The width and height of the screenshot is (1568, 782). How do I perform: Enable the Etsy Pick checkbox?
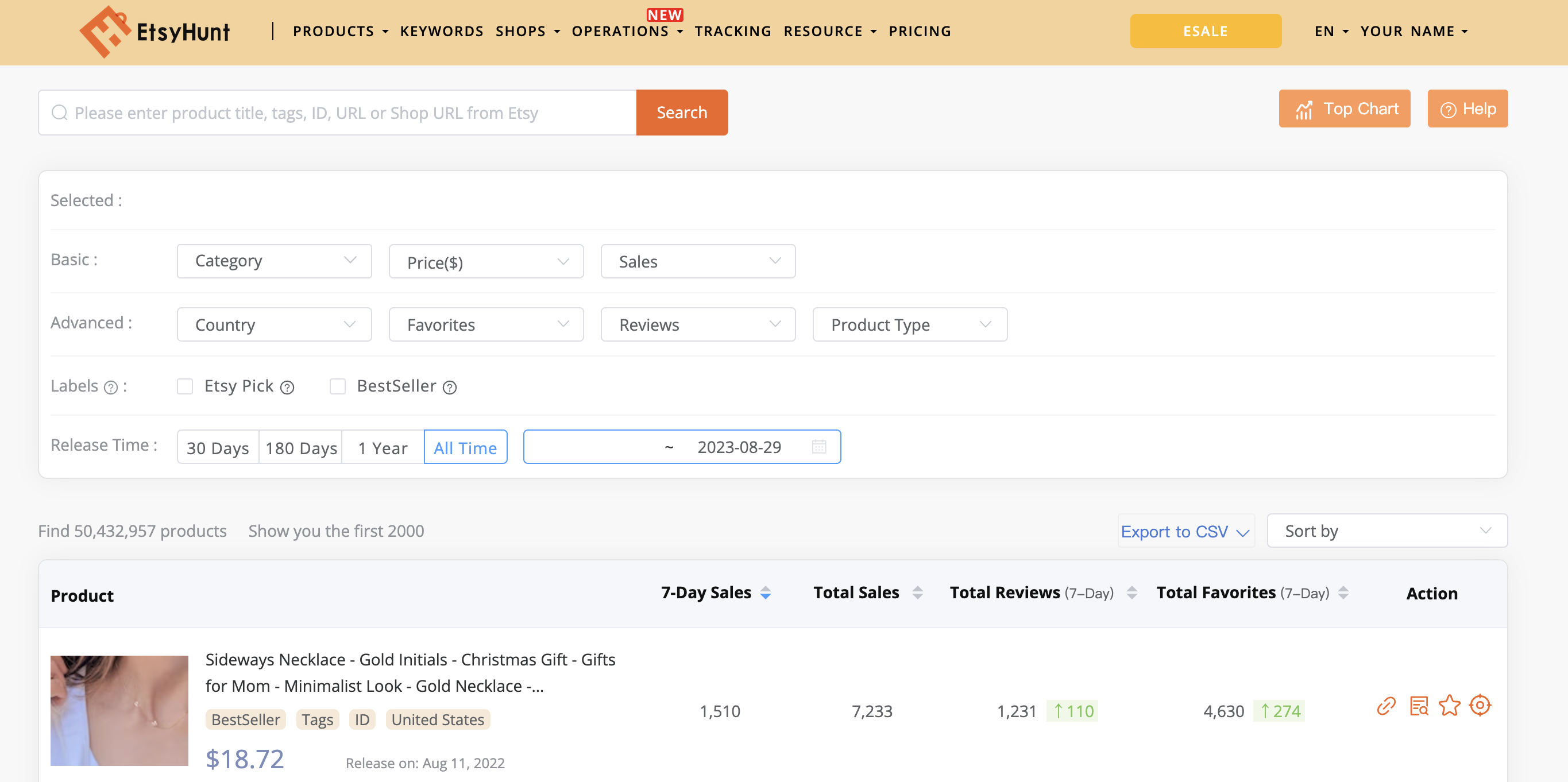pos(185,386)
